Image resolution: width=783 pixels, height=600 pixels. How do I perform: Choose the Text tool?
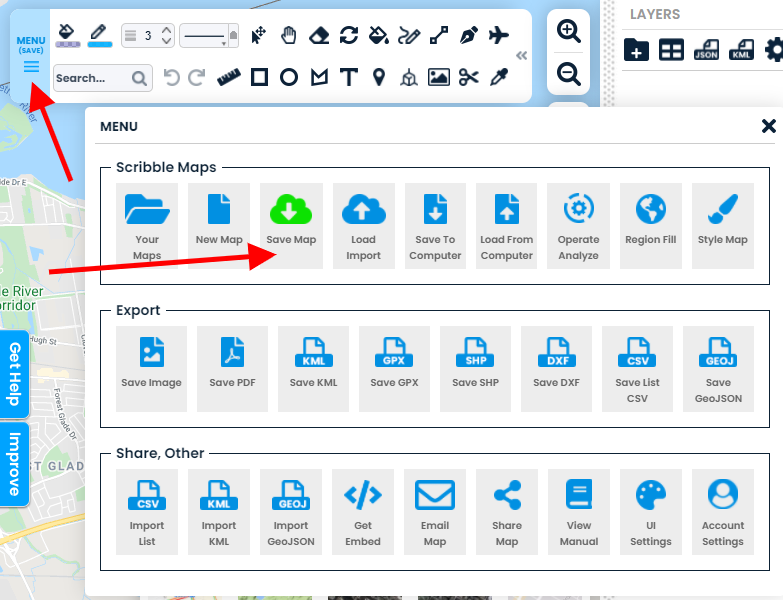click(x=348, y=77)
